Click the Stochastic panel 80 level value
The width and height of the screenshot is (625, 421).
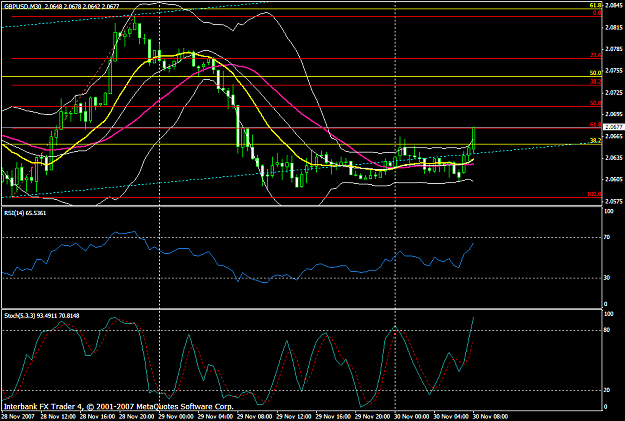607,330
